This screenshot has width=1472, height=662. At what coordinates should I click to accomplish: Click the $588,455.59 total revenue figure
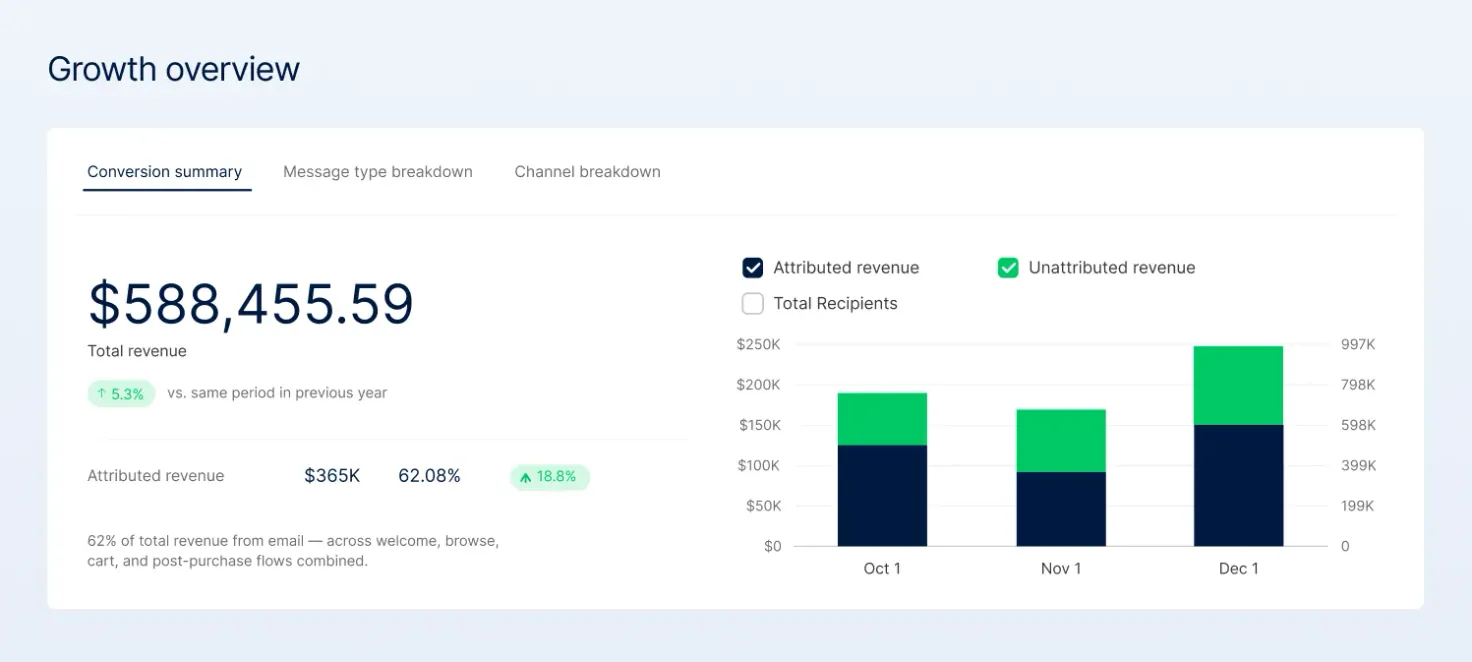(251, 305)
